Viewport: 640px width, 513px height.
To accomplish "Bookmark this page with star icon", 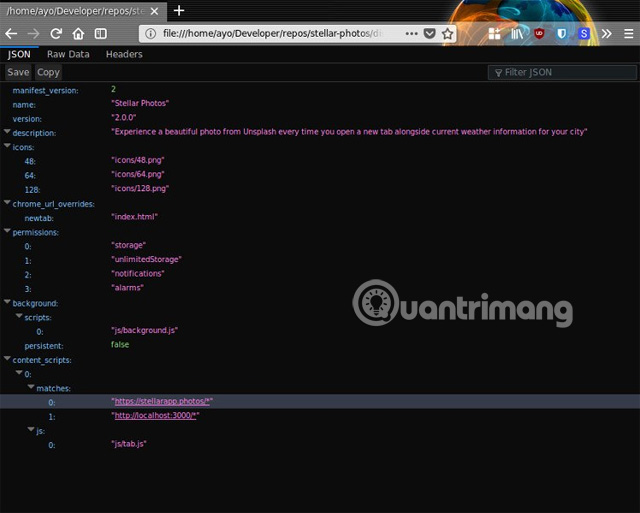I will click(x=448, y=33).
